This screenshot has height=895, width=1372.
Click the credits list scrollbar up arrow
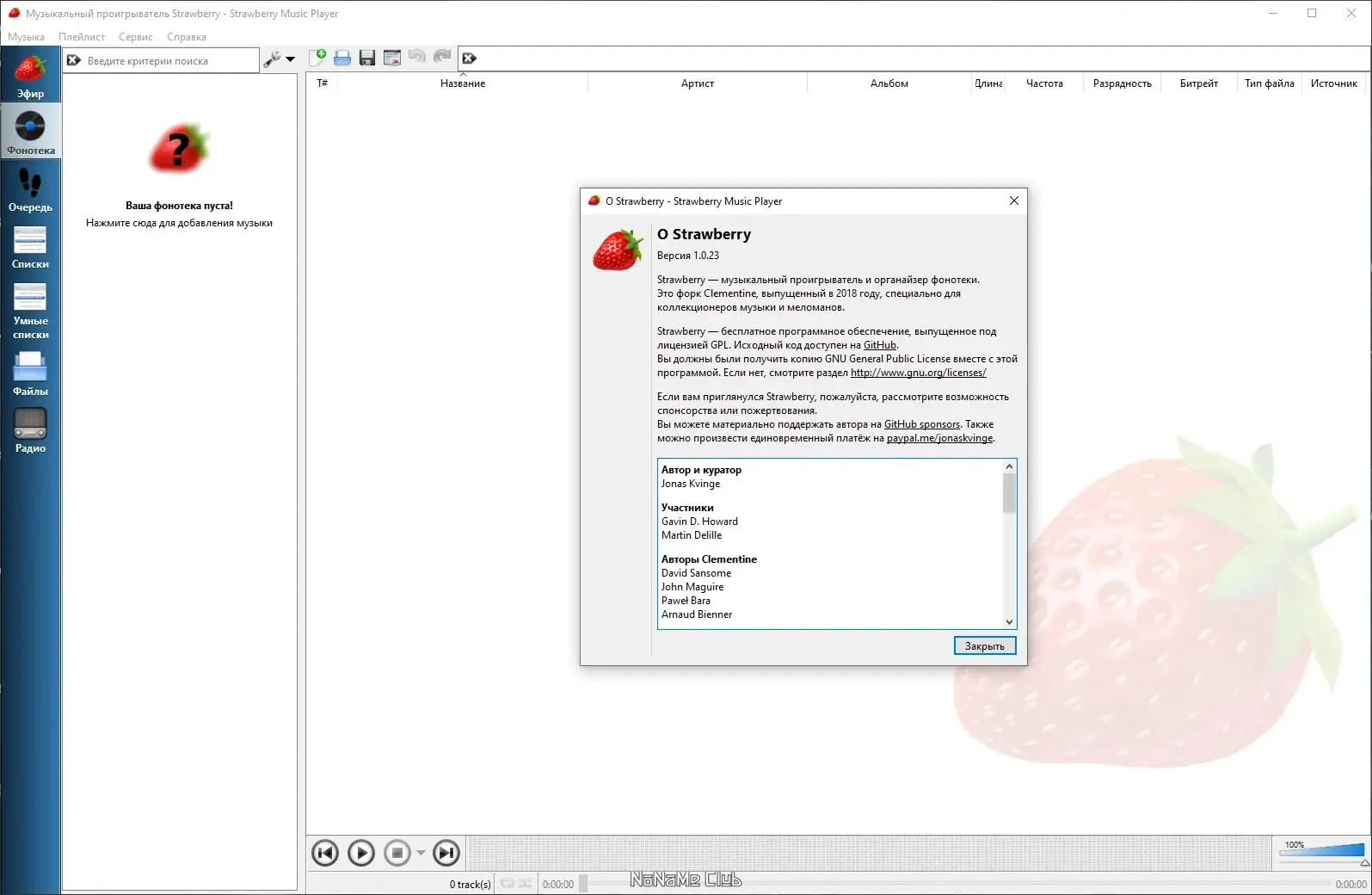[x=1010, y=466]
